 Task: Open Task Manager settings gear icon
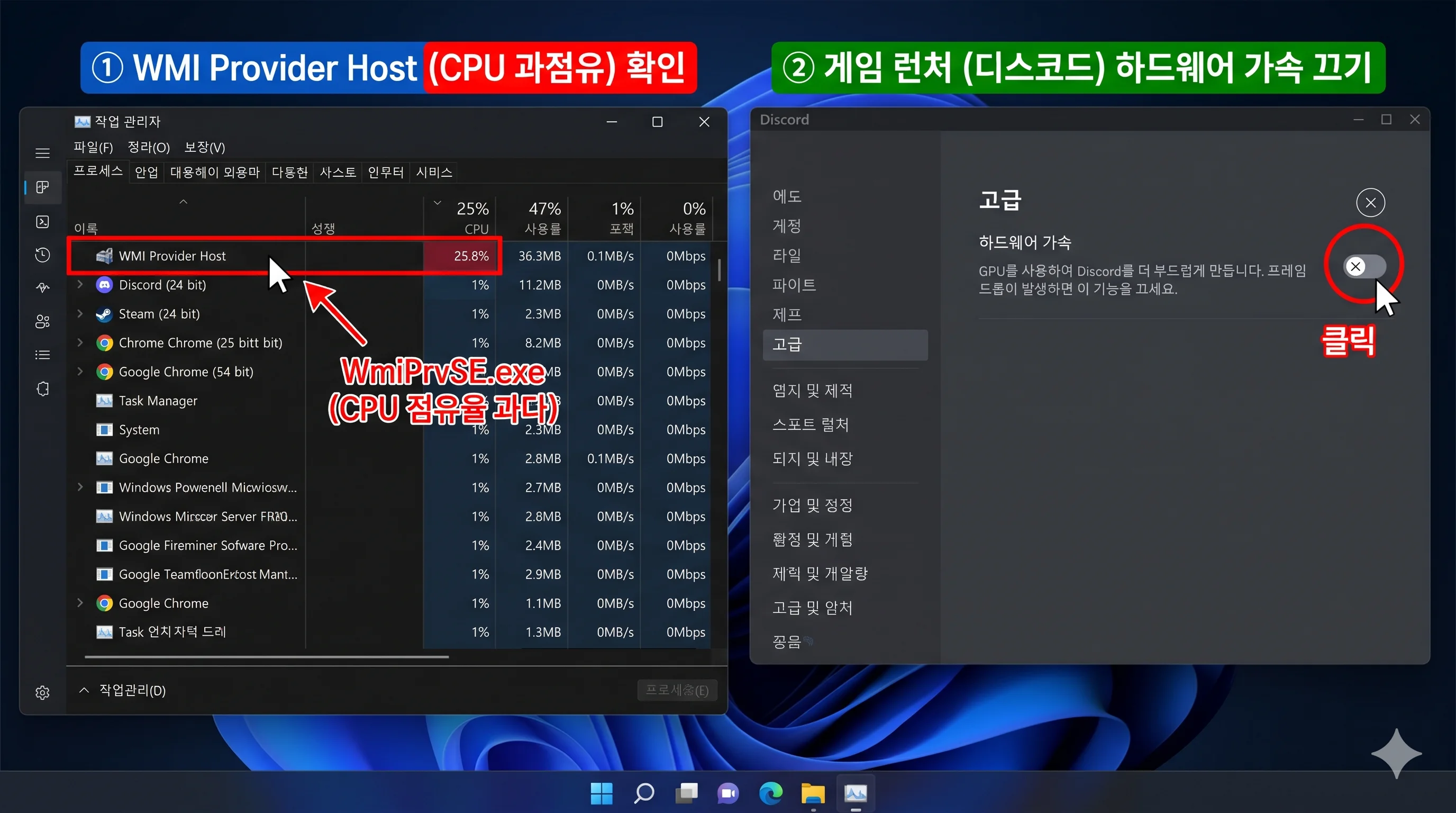coord(42,692)
